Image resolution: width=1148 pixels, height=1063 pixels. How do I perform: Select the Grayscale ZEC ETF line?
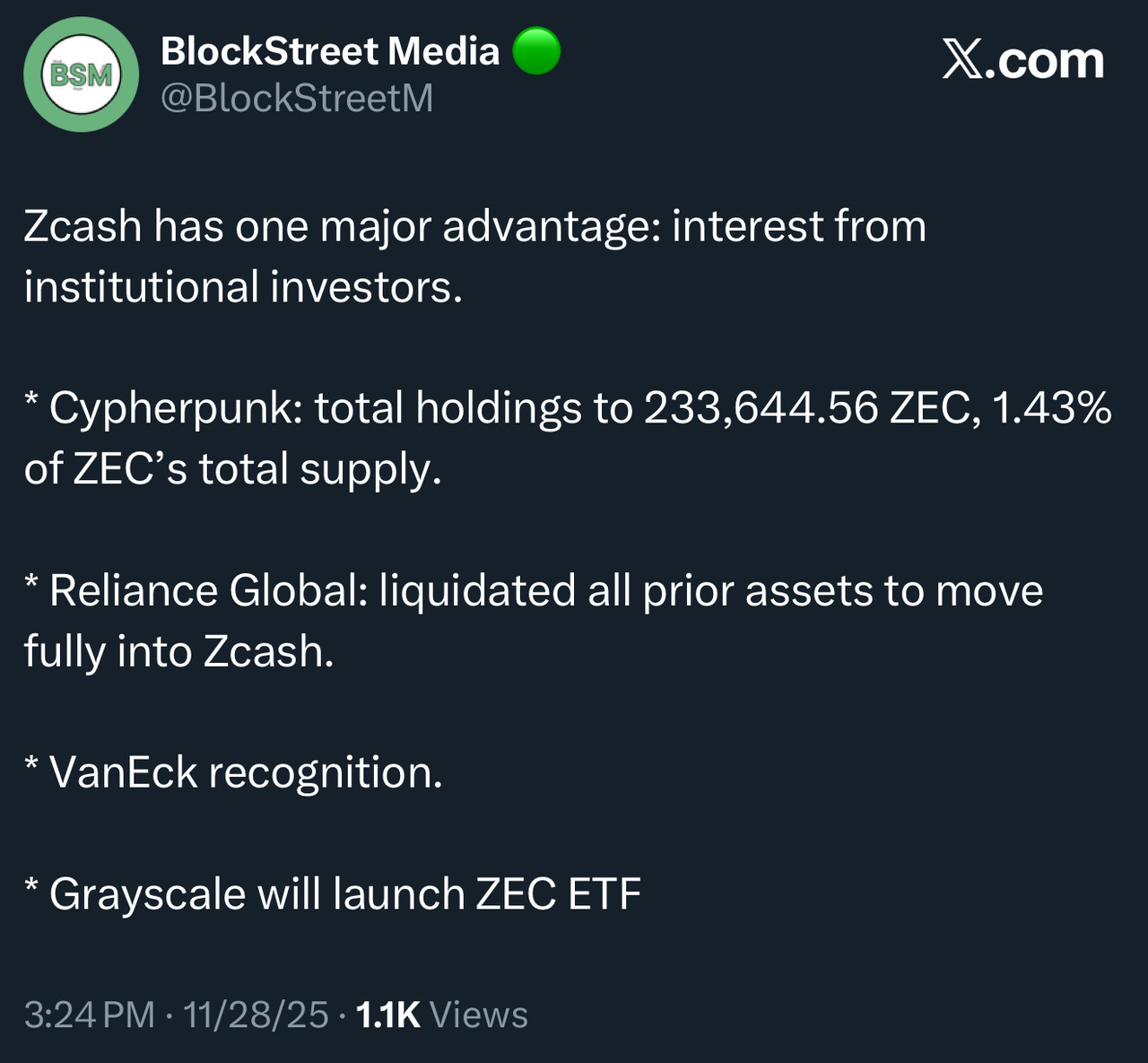click(344, 894)
